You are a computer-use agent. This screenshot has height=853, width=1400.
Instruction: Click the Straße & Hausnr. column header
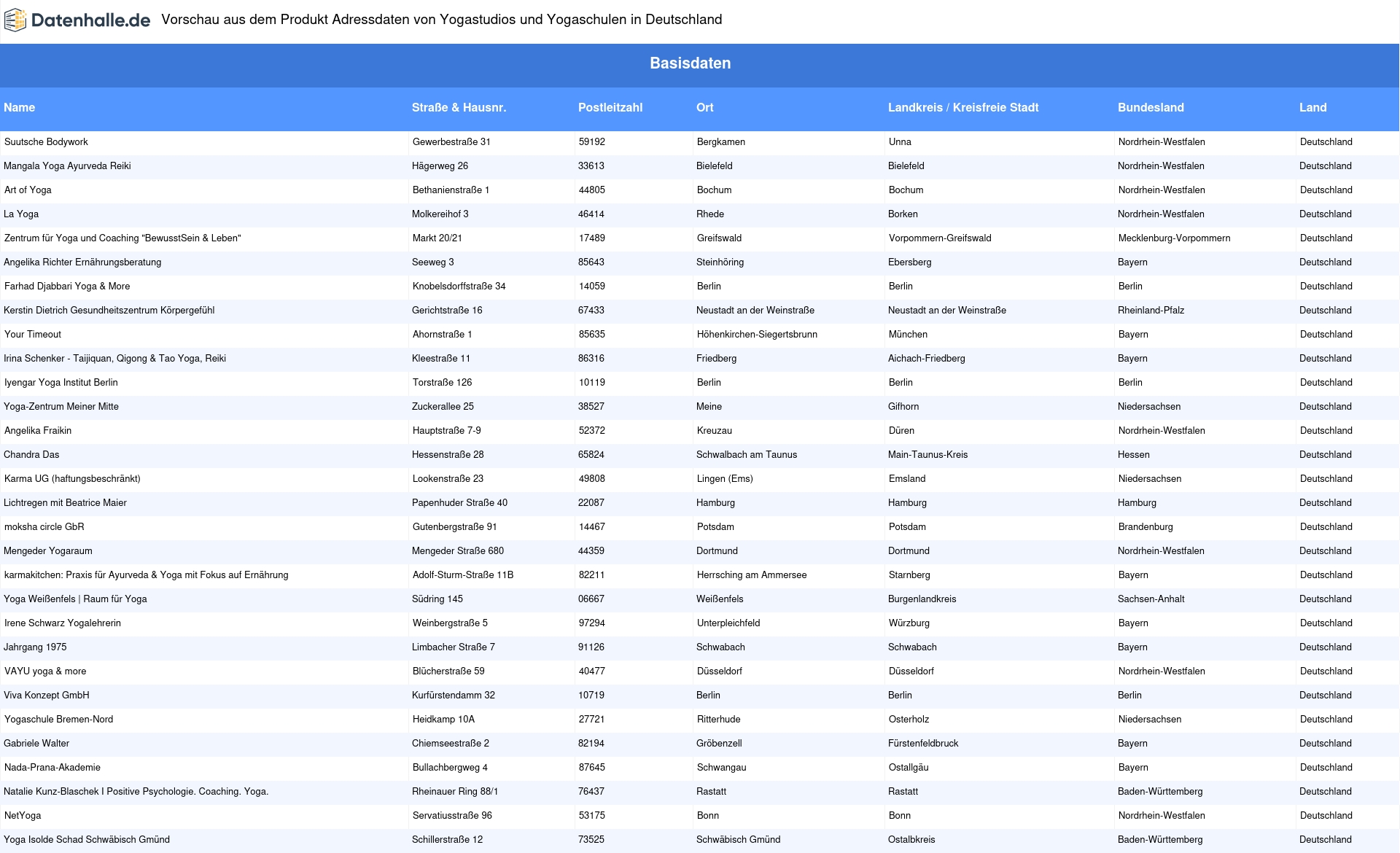click(459, 107)
